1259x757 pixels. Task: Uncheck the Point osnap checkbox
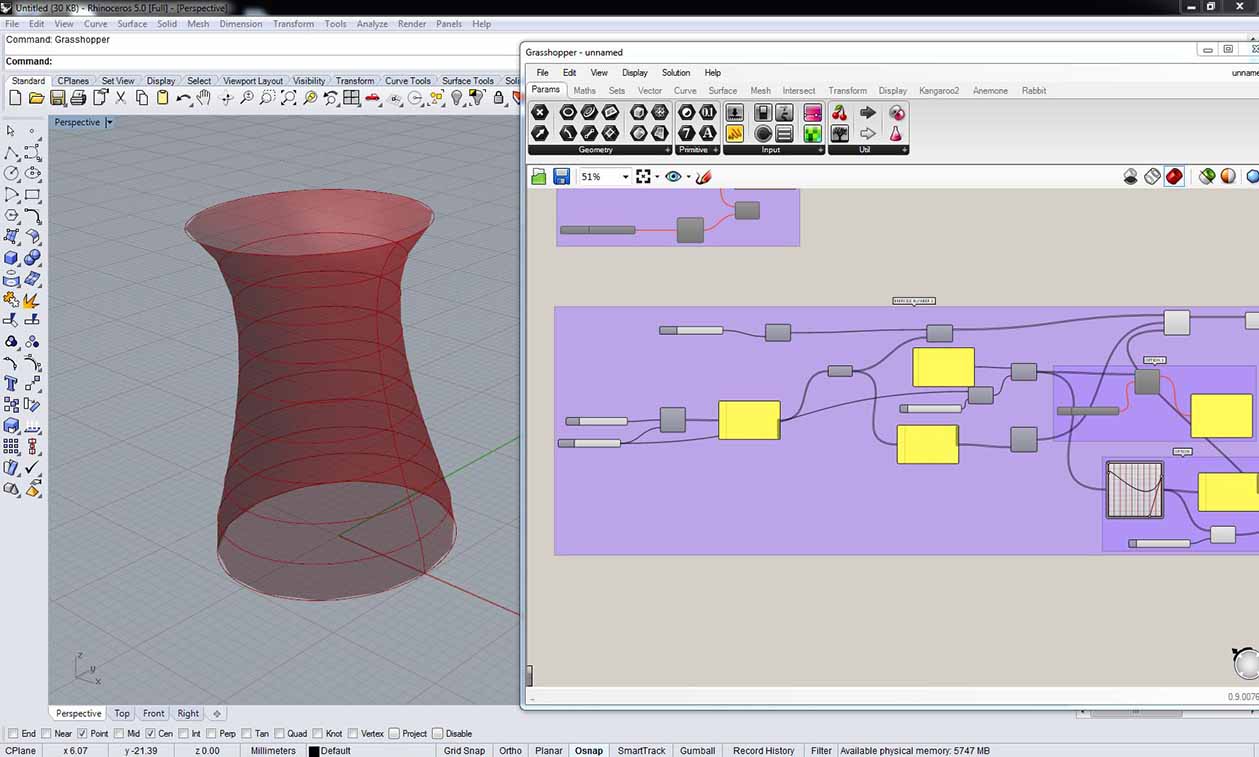point(83,733)
